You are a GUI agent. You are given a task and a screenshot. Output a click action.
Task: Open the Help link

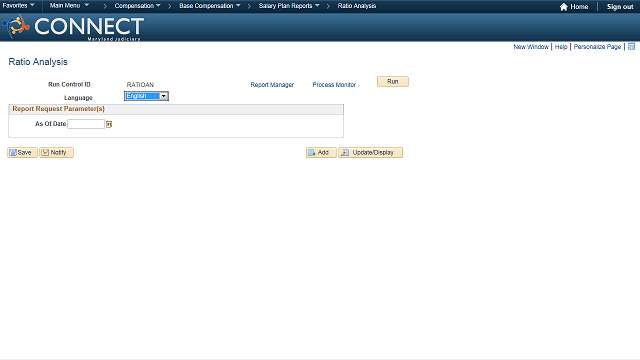pyautogui.click(x=561, y=47)
